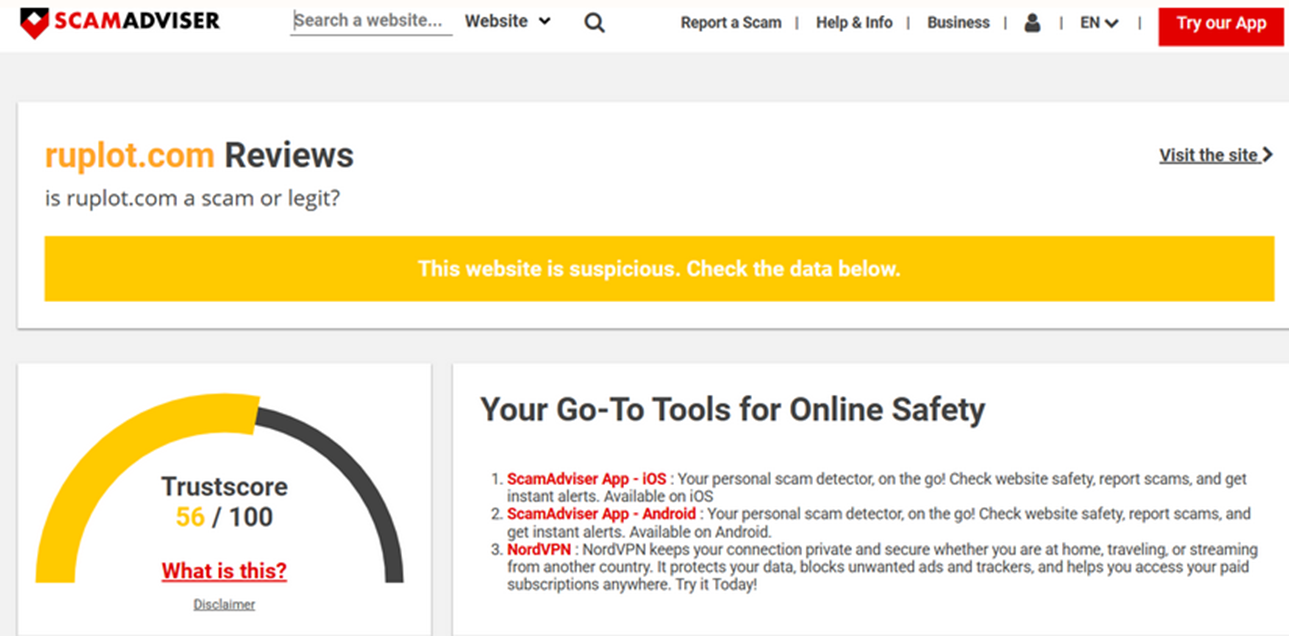The image size is (1289, 636).
Task: Click the ruplot.com Reviews heading
Action: (199, 156)
